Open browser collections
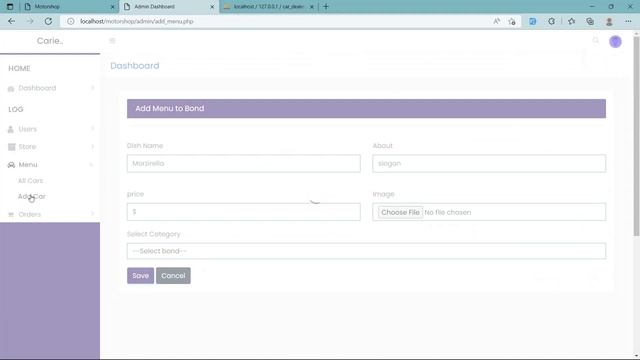Image resolution: width=640 pixels, height=360 pixels. (590, 21)
